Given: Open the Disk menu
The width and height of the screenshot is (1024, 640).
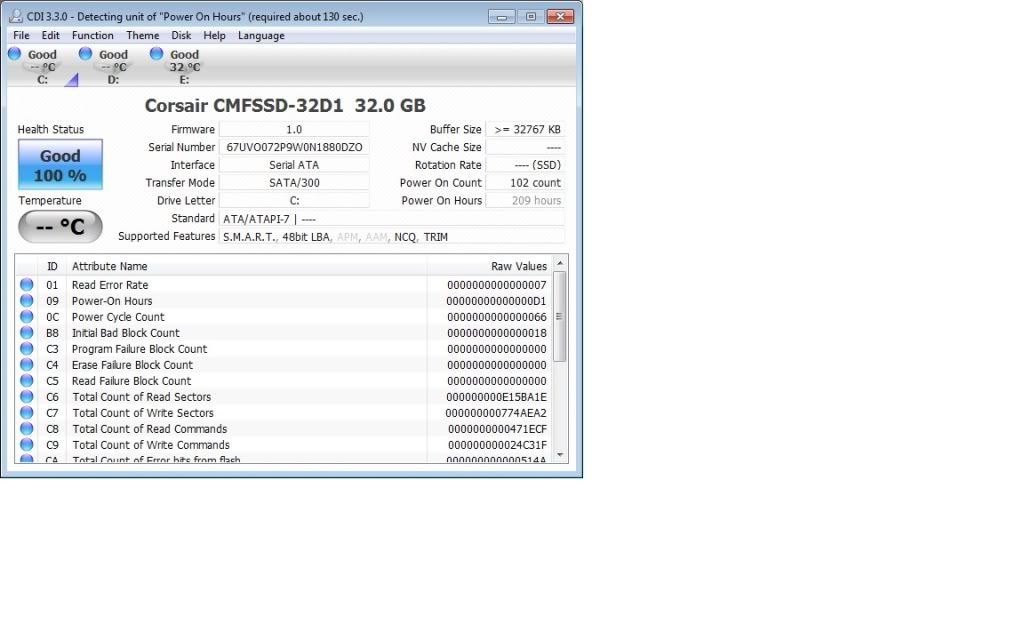Looking at the screenshot, I should [181, 35].
